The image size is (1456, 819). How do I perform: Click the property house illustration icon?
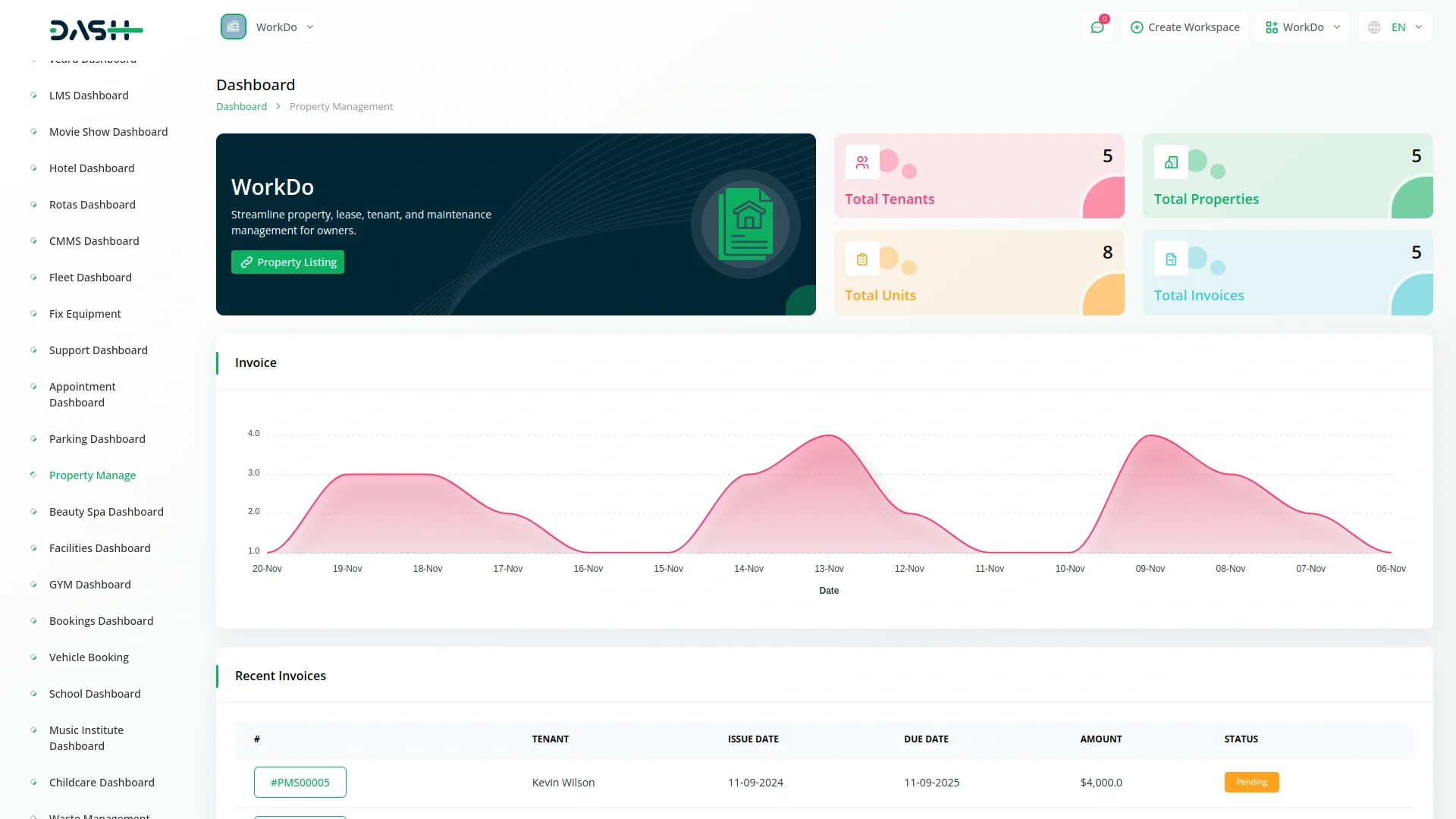(x=745, y=224)
